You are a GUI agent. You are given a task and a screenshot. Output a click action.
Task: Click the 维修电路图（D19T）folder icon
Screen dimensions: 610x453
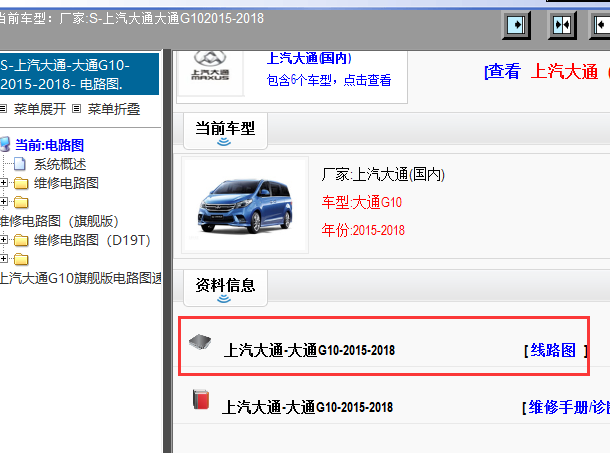point(21,240)
